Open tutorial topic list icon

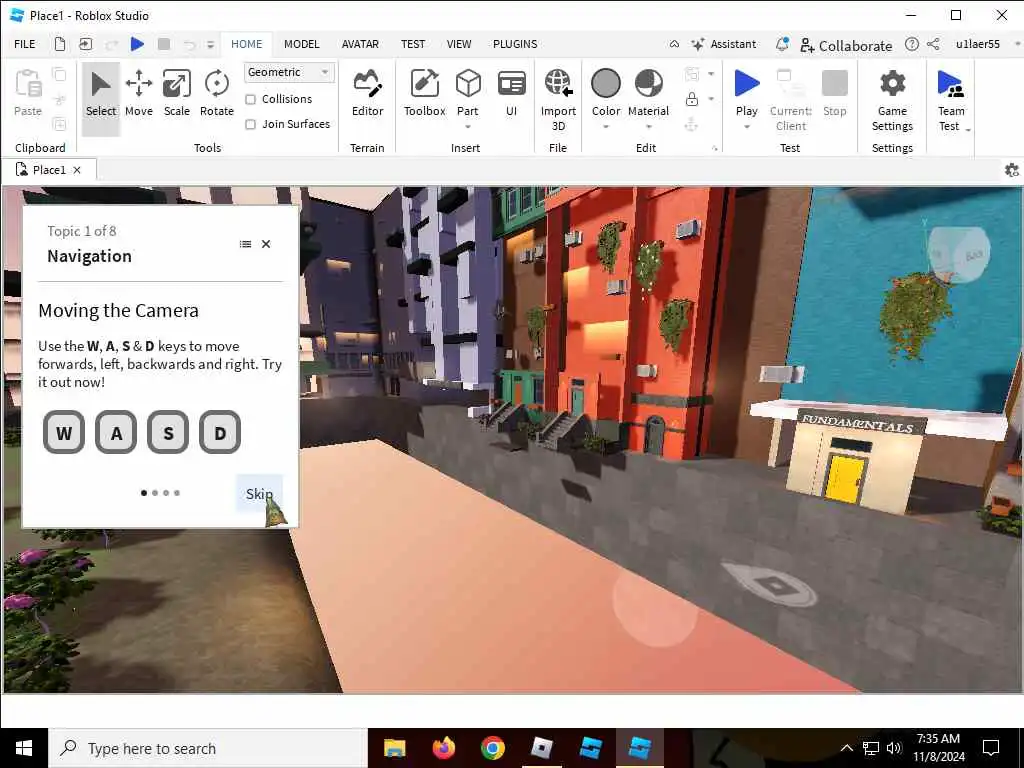point(246,244)
